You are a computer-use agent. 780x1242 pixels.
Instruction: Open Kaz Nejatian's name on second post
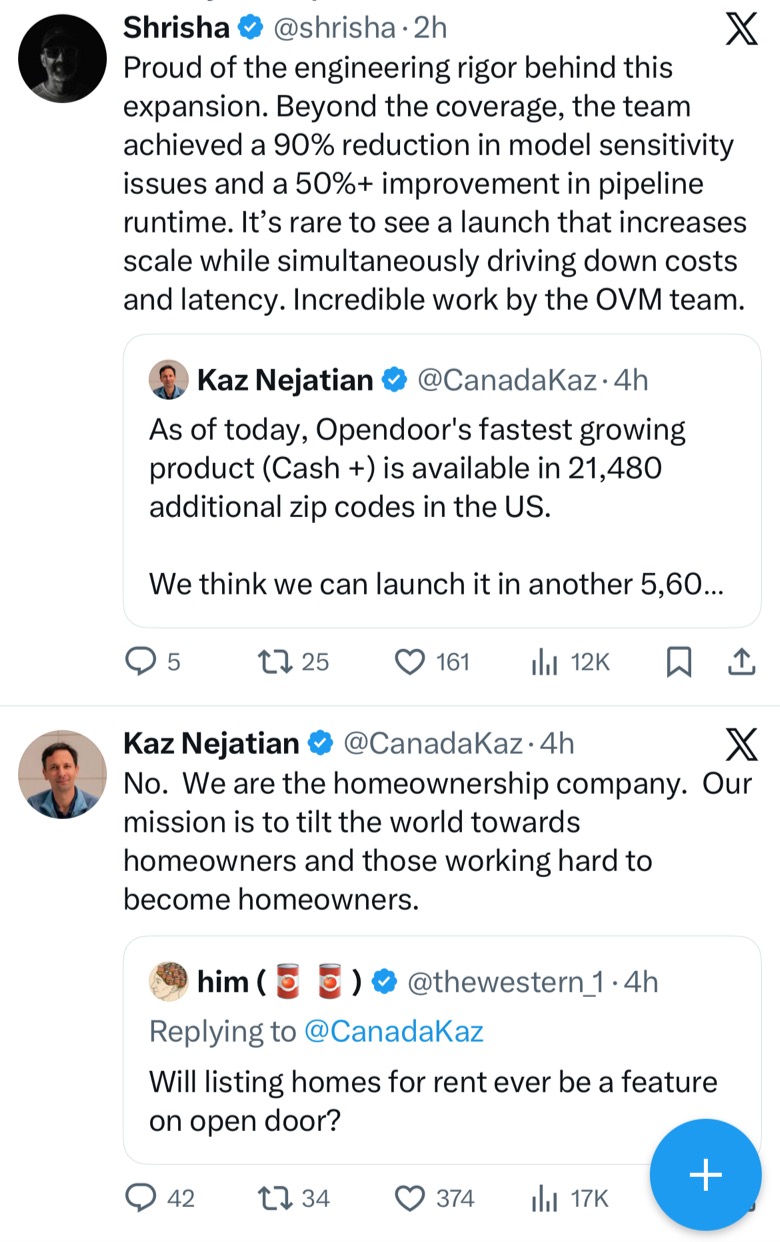(211, 743)
